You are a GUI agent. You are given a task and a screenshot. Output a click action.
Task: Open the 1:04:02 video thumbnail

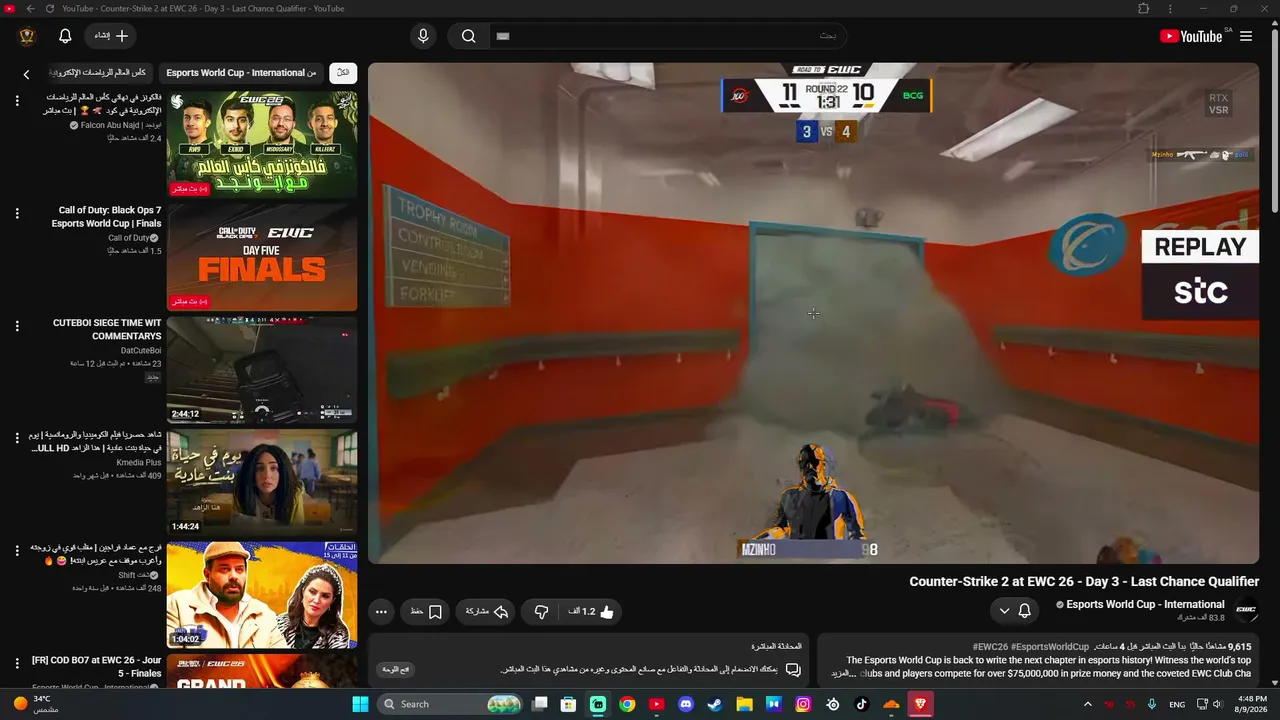[262, 595]
